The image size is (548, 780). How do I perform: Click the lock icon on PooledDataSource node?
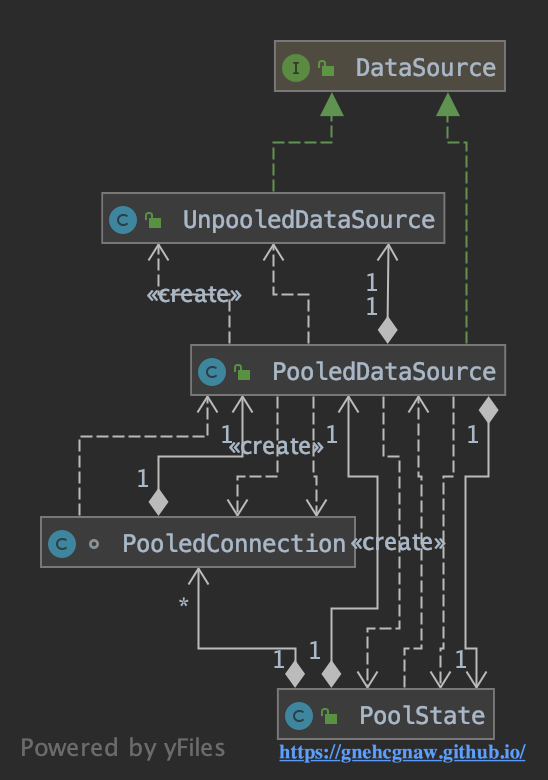(x=242, y=372)
